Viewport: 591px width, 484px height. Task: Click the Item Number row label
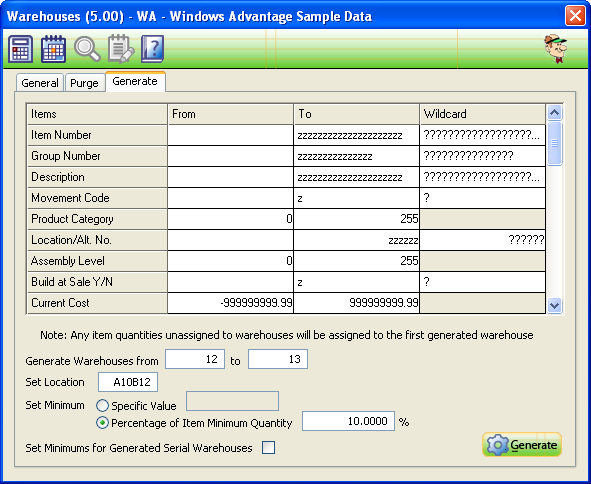97,135
